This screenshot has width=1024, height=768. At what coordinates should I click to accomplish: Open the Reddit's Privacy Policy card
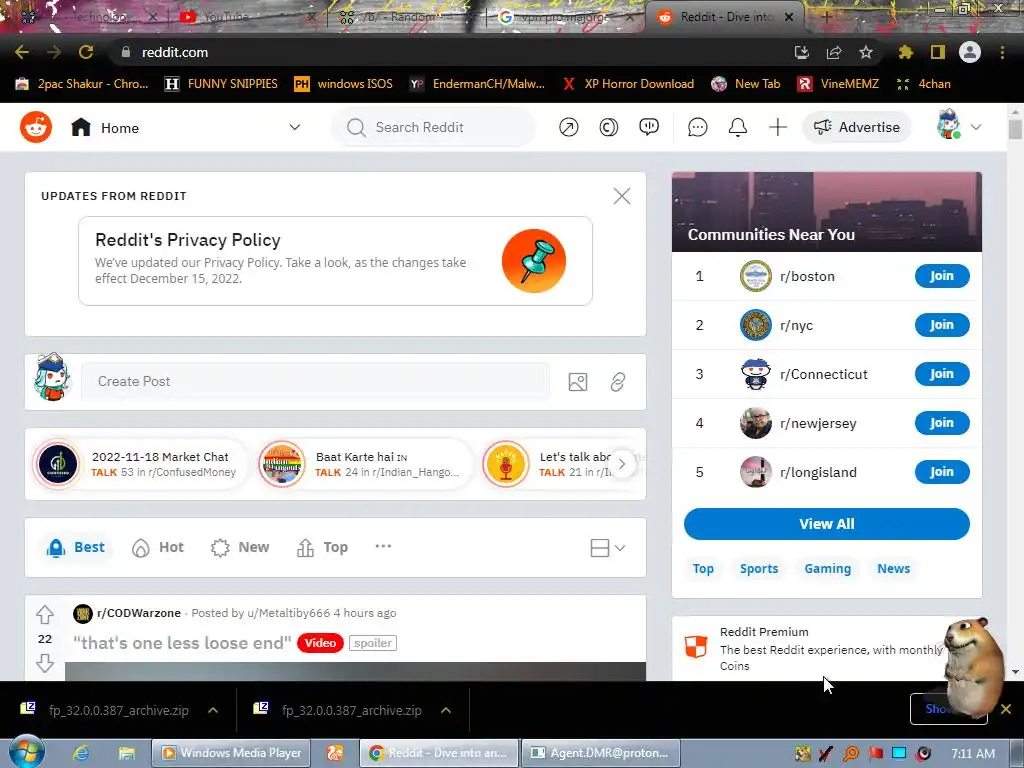(335, 261)
